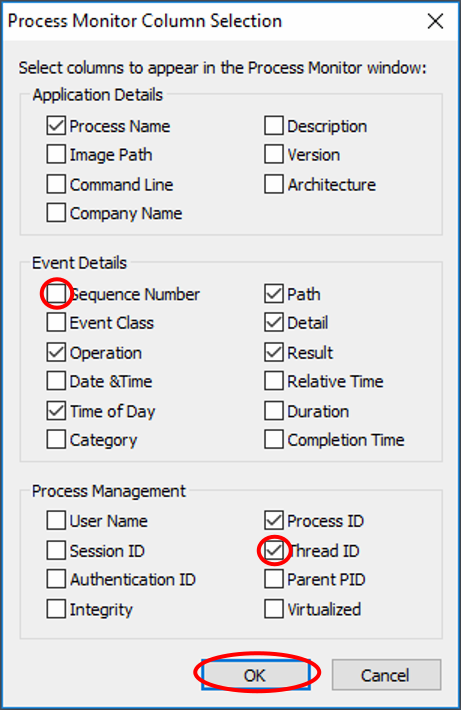Uncheck the Thread ID checkbox
461x710 pixels.
(274, 551)
